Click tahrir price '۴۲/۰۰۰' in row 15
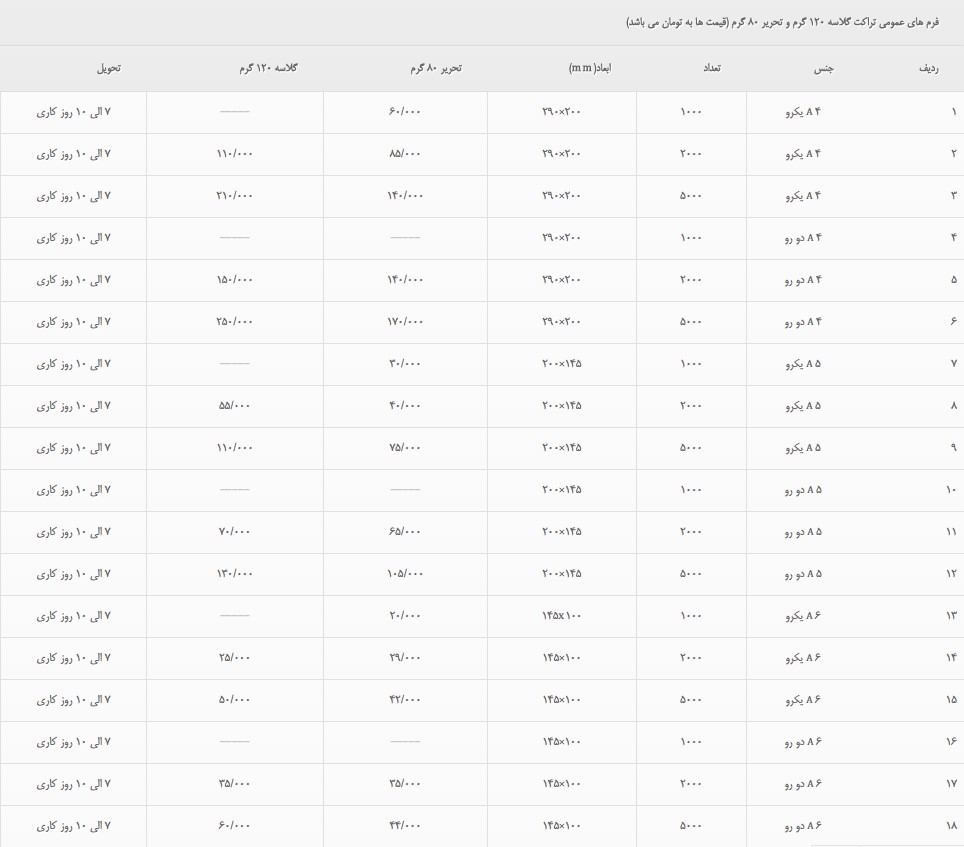This screenshot has height=847, width=964. pyautogui.click(x=405, y=699)
